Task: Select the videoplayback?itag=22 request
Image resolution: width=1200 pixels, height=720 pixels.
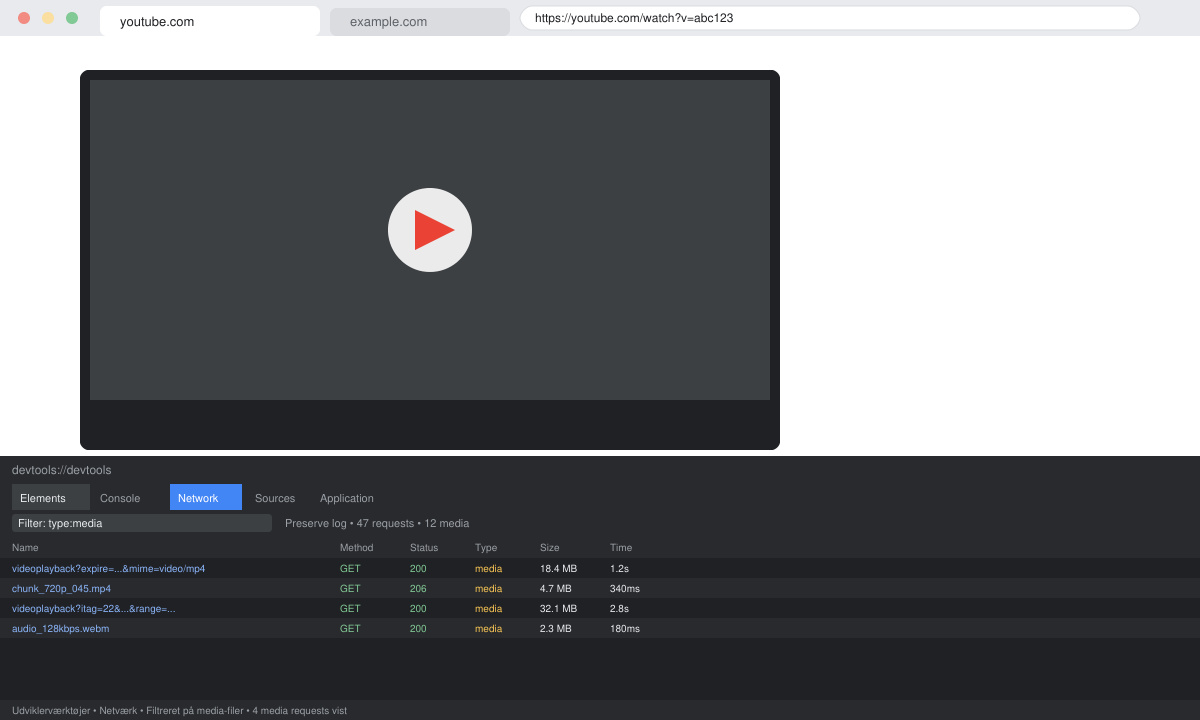Action: [x=600, y=608]
